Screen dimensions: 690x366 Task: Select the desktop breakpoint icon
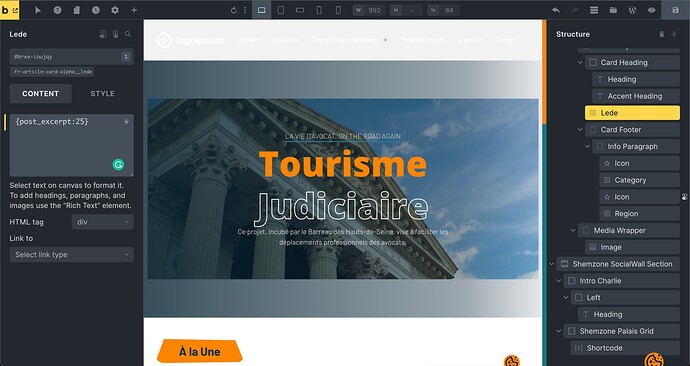pyautogui.click(x=261, y=10)
